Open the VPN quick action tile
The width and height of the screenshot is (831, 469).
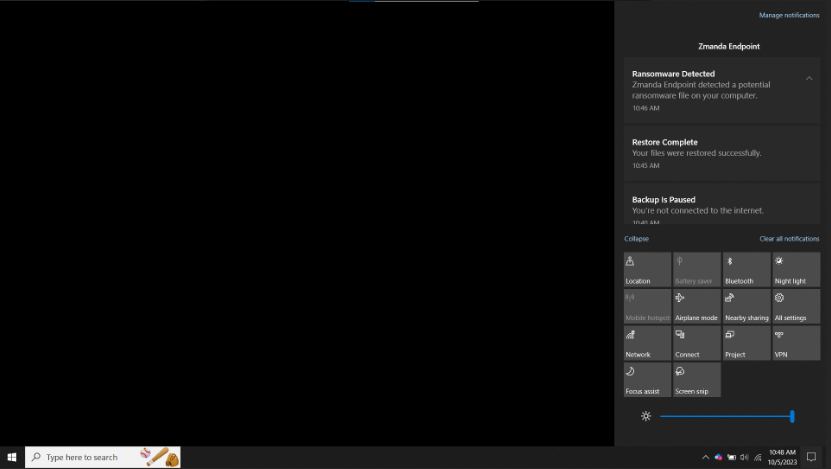pos(796,343)
